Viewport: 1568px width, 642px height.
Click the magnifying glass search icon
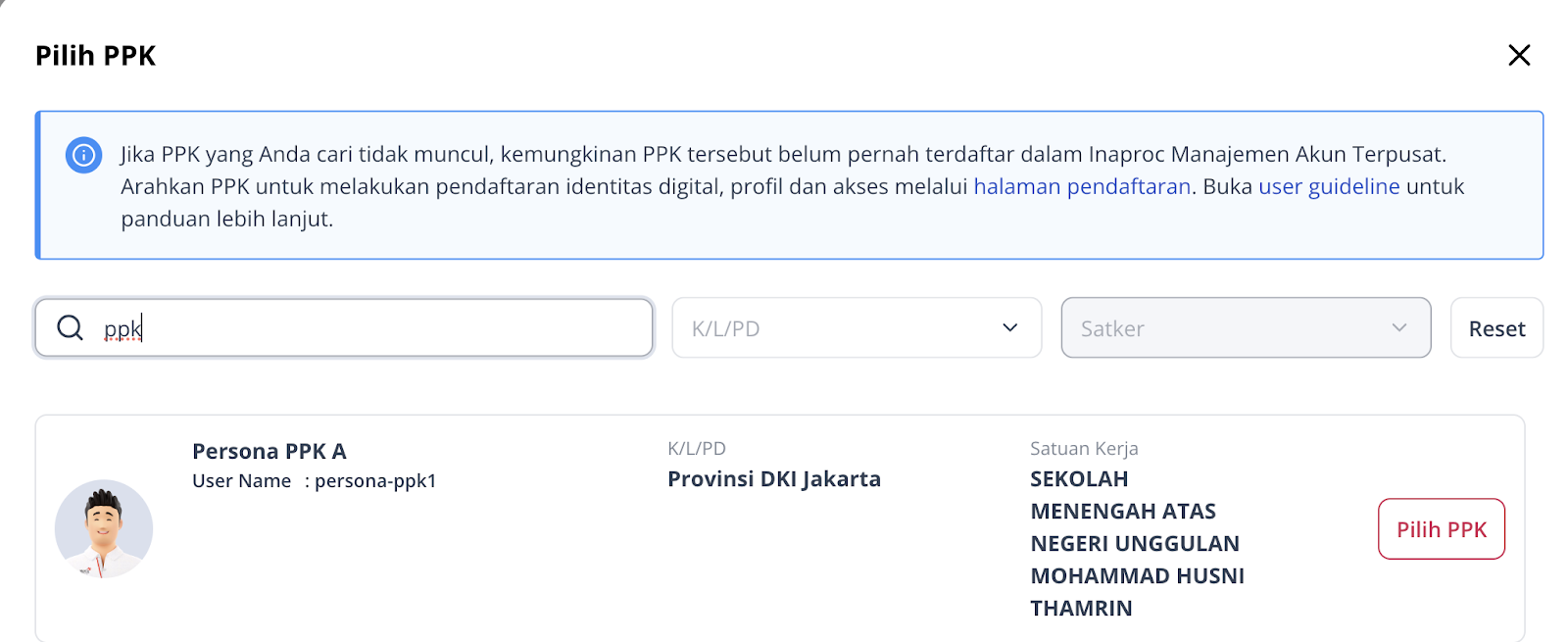click(x=71, y=327)
